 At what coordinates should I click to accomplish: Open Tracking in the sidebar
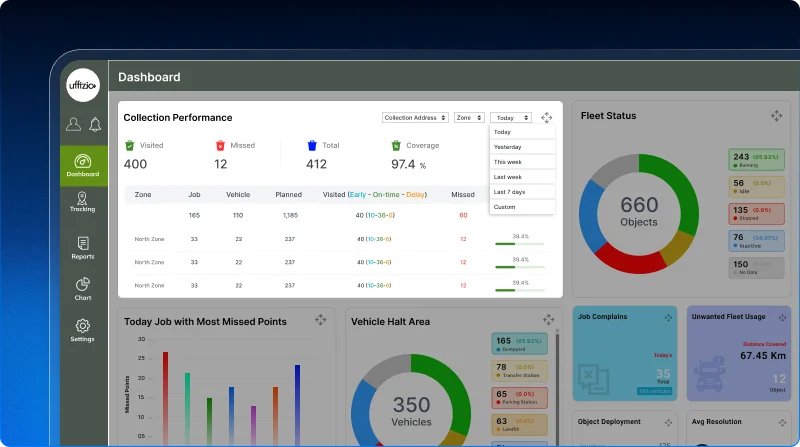coord(82,202)
